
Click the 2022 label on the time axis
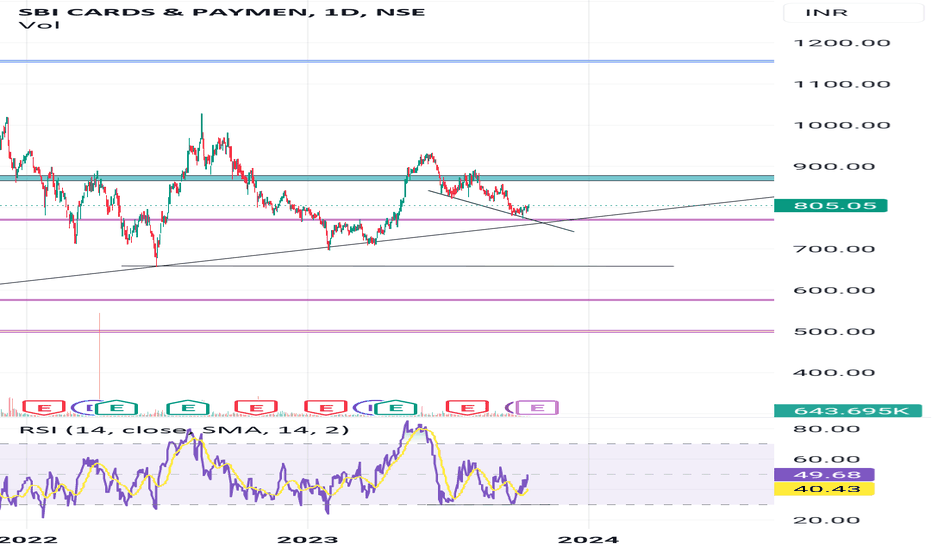tap(28, 539)
